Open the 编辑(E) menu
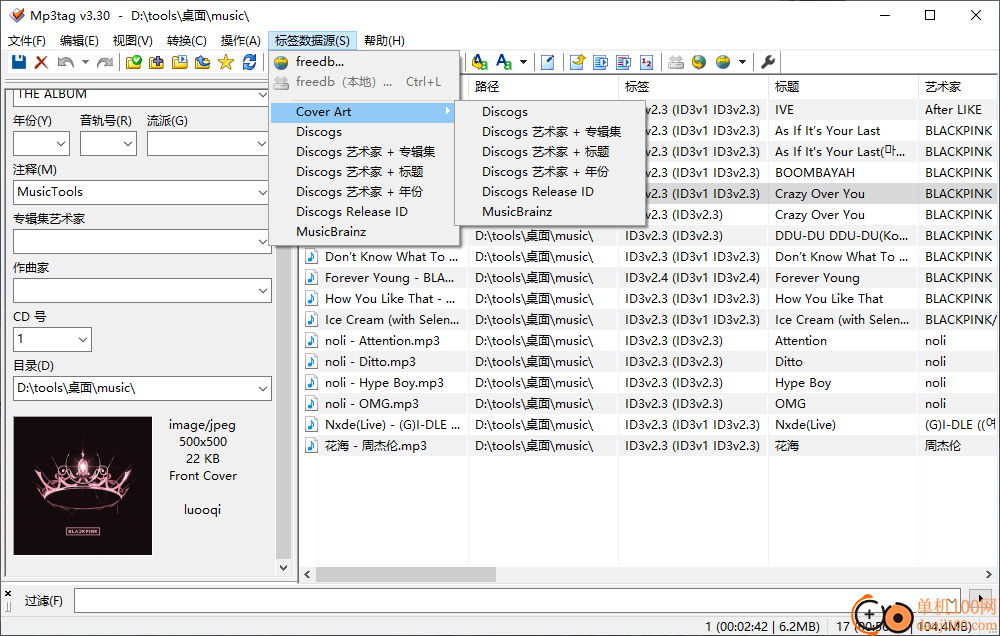 [x=79, y=41]
